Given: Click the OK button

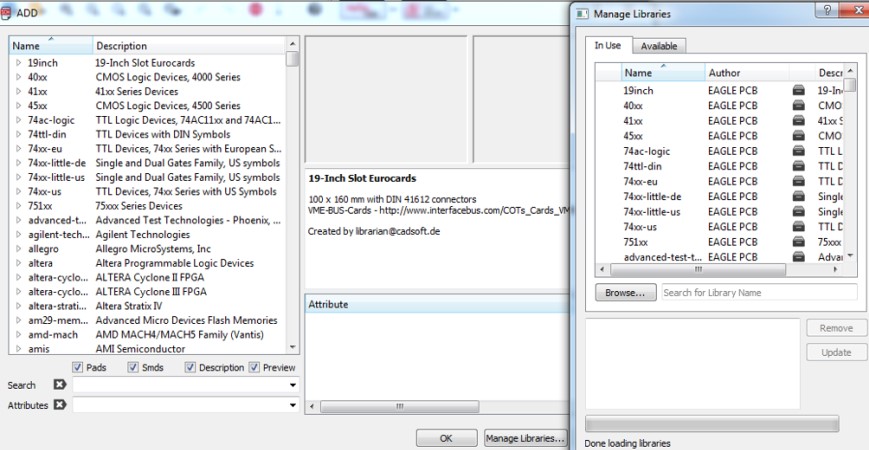Looking at the screenshot, I should coord(446,438).
